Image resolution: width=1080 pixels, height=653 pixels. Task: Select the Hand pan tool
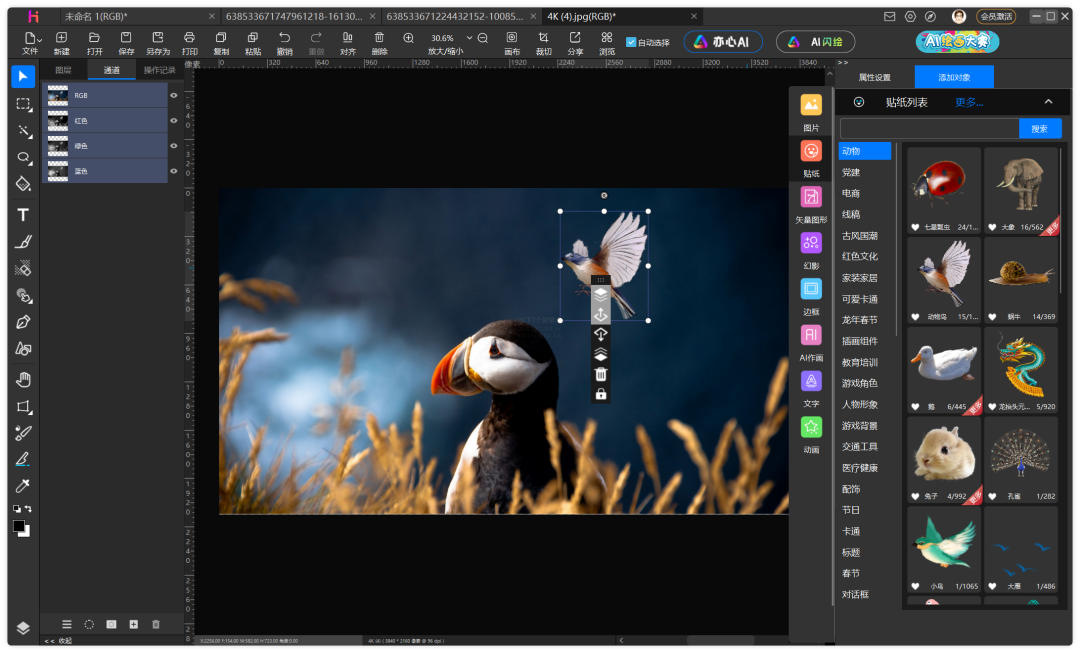coord(23,379)
